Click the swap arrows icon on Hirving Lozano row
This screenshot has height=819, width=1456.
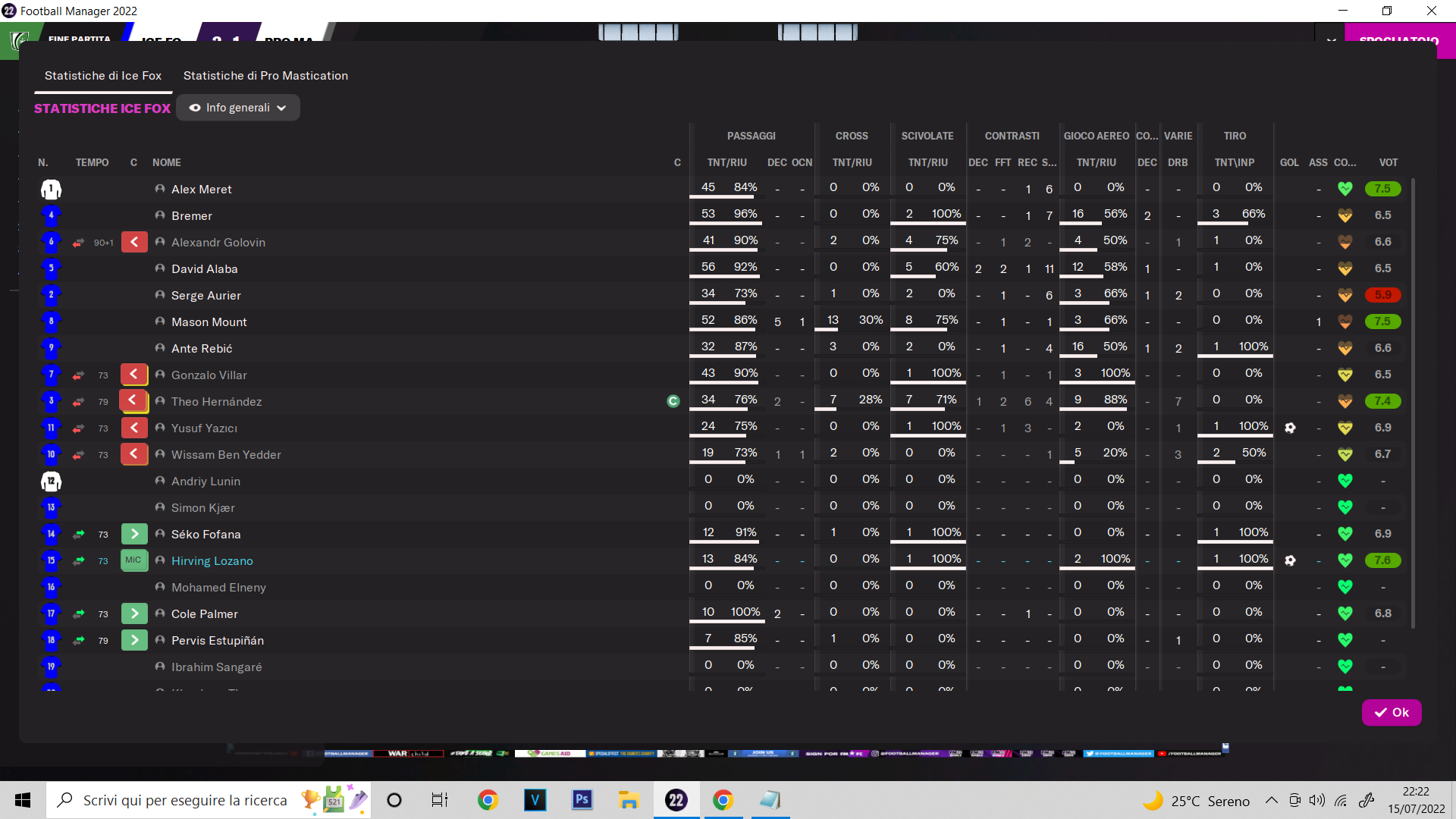tap(78, 561)
